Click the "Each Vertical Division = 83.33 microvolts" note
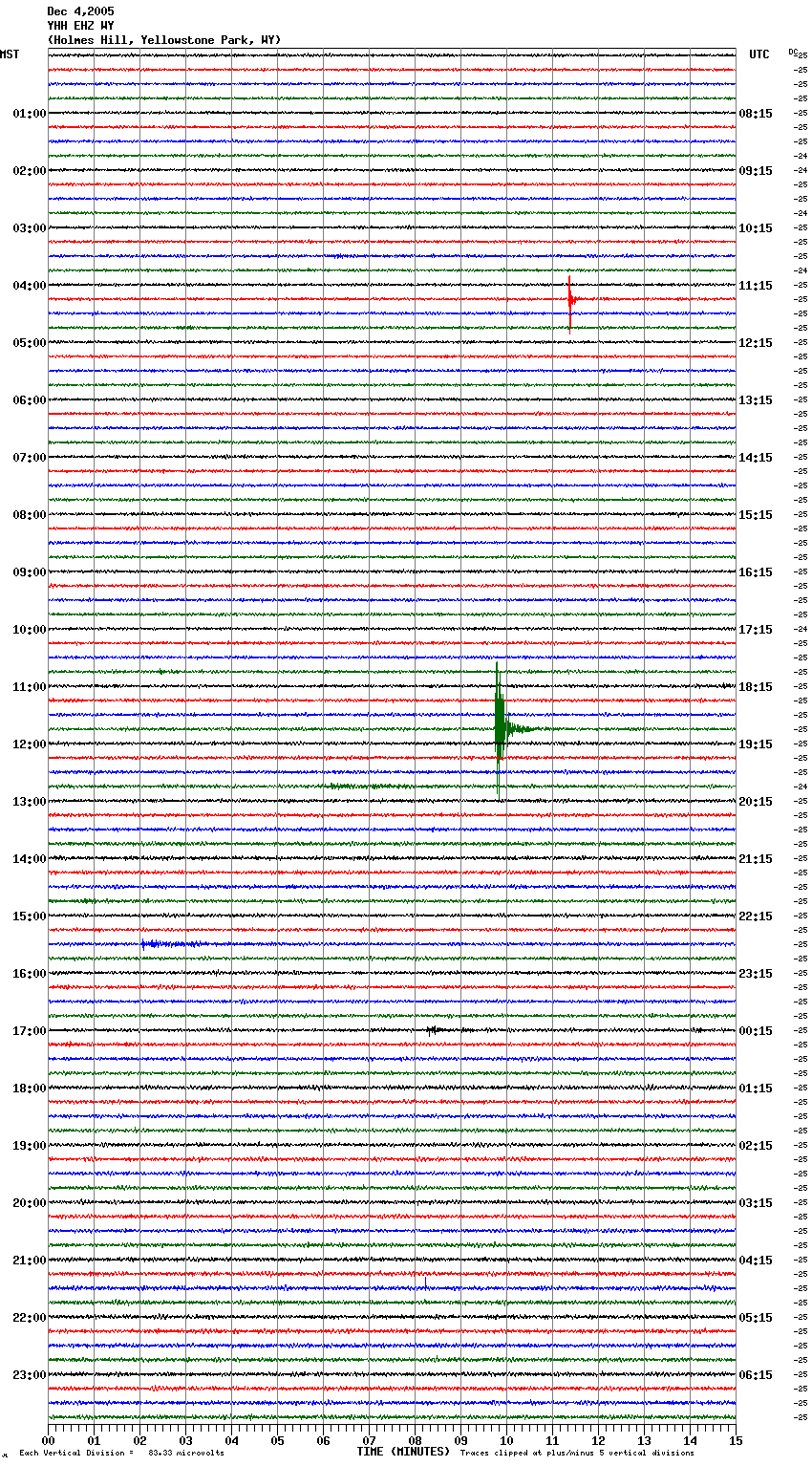 point(121,1454)
